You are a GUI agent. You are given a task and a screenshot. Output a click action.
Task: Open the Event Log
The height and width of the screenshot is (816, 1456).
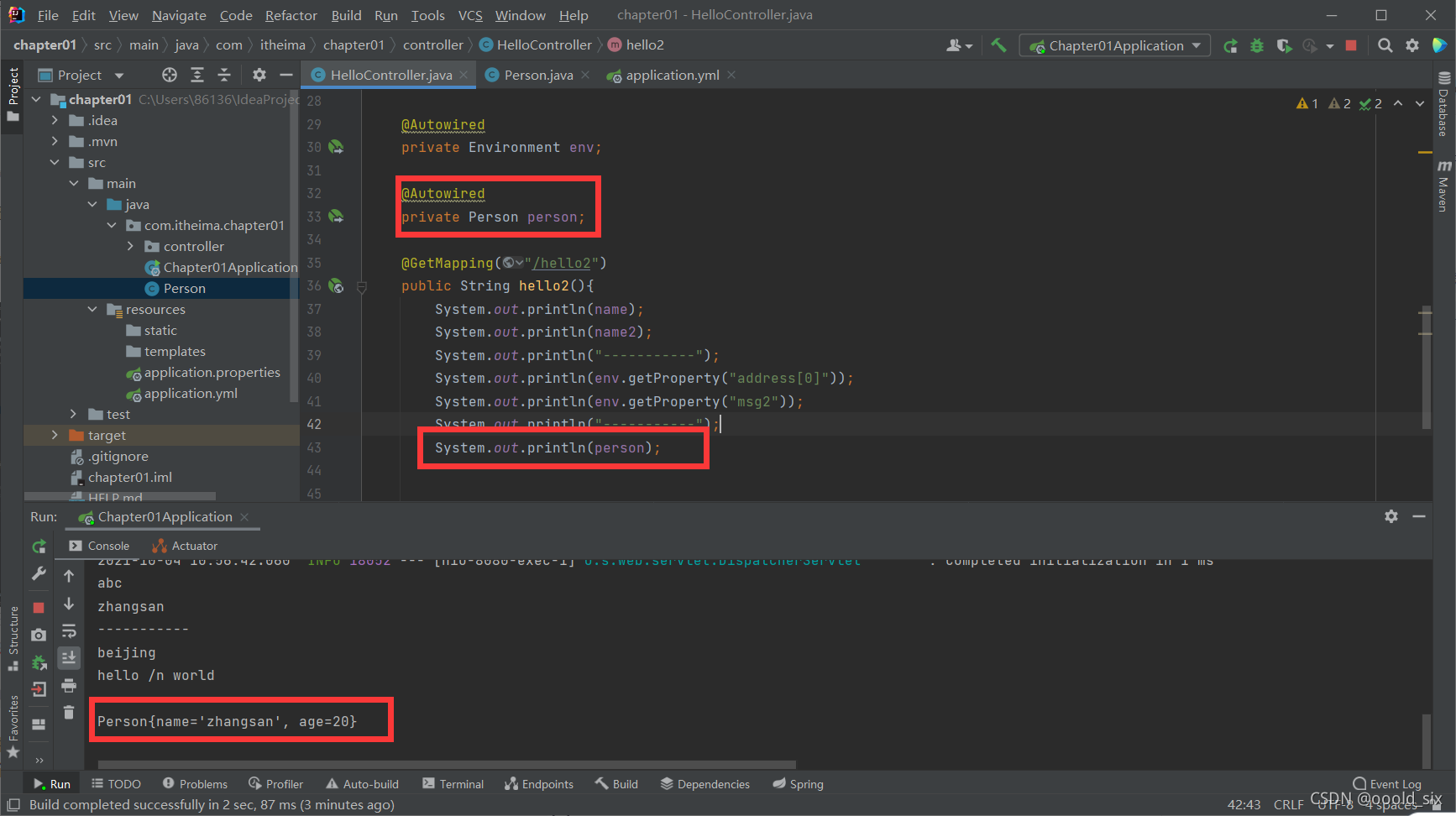(x=1387, y=784)
